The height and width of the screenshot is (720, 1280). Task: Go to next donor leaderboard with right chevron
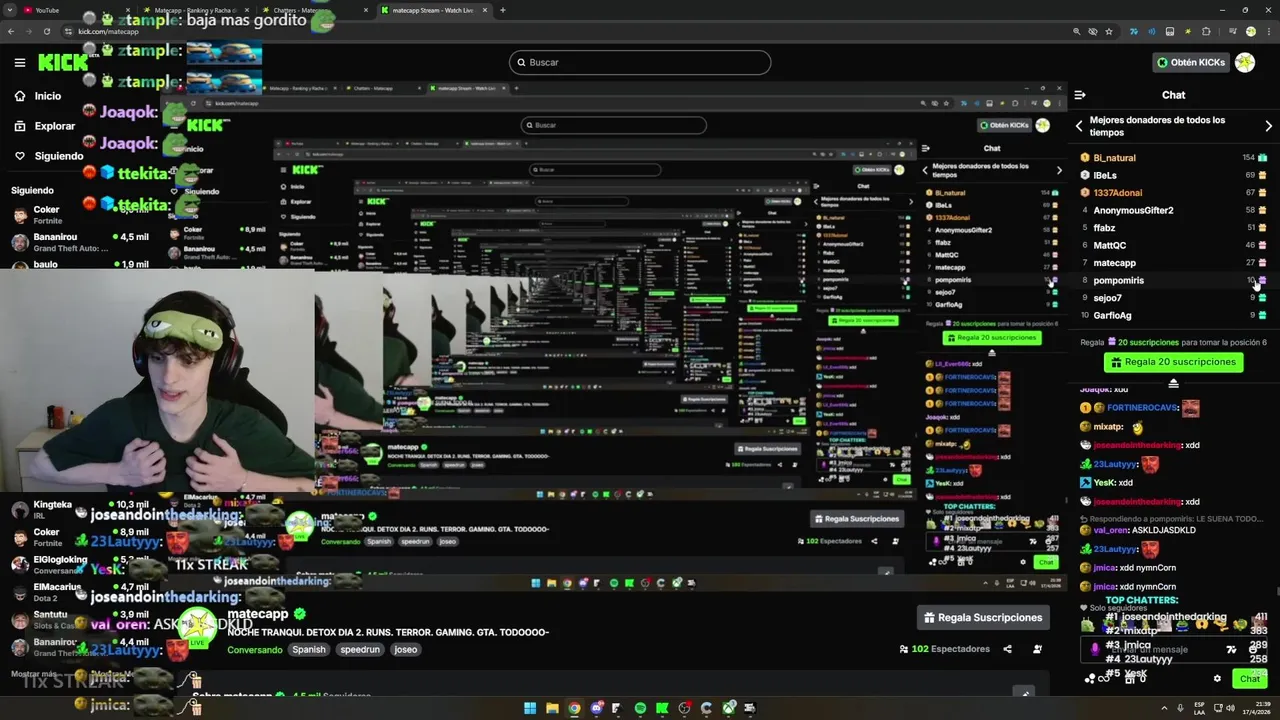point(1268,126)
